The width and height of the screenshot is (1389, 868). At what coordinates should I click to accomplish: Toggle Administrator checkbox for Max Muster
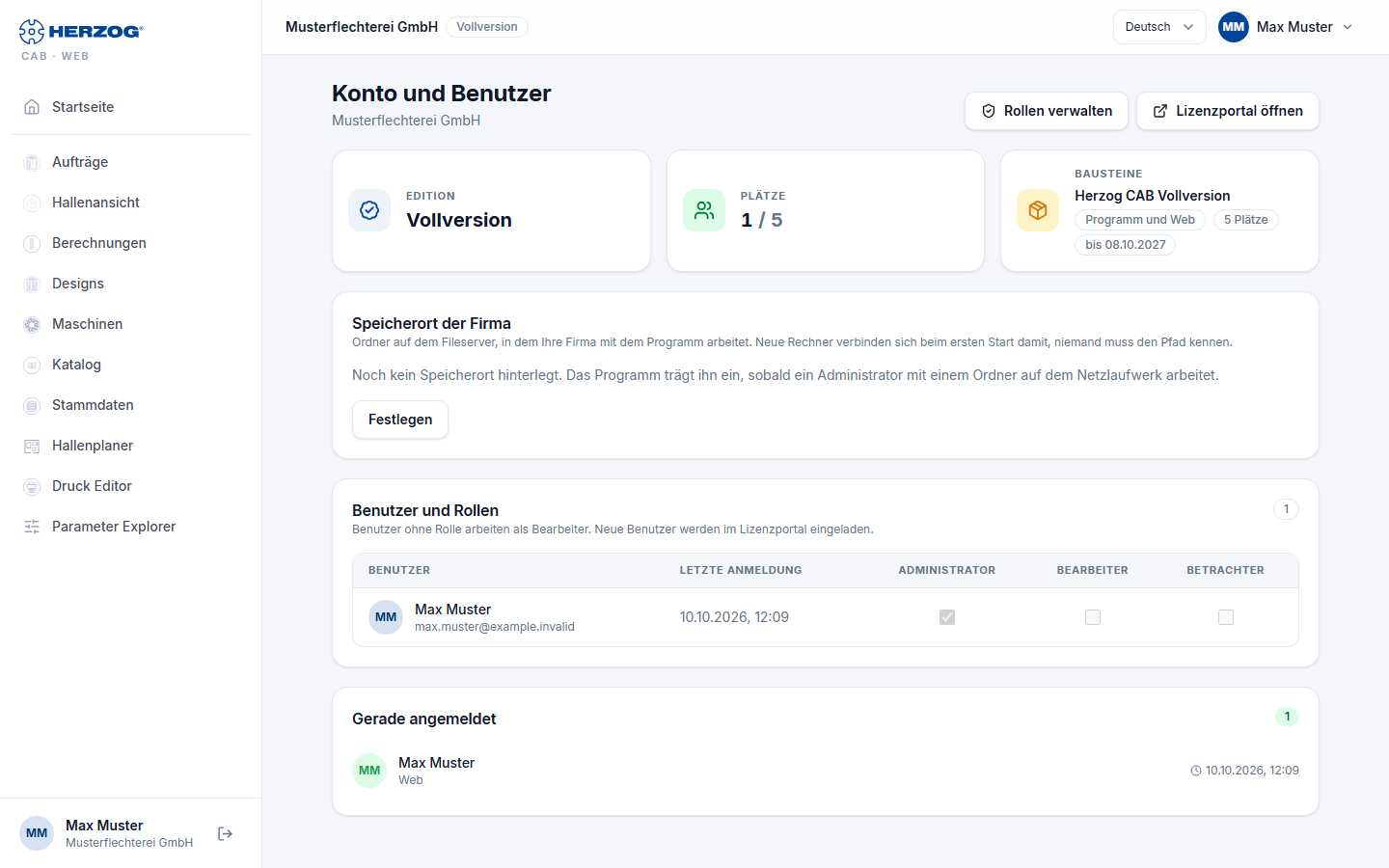947,617
